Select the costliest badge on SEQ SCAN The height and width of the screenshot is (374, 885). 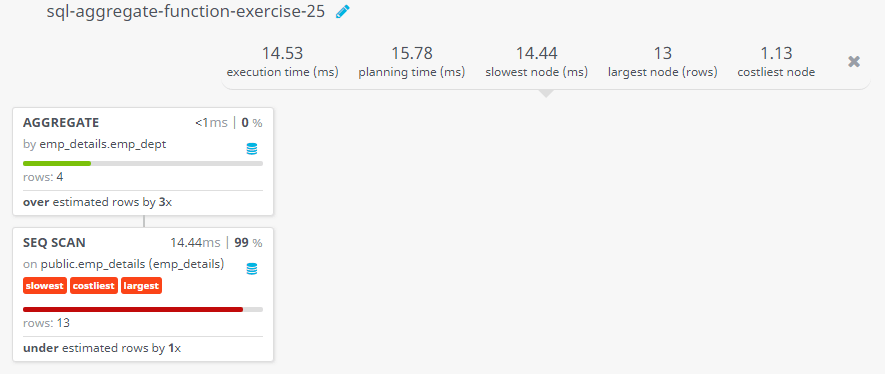[x=94, y=286]
